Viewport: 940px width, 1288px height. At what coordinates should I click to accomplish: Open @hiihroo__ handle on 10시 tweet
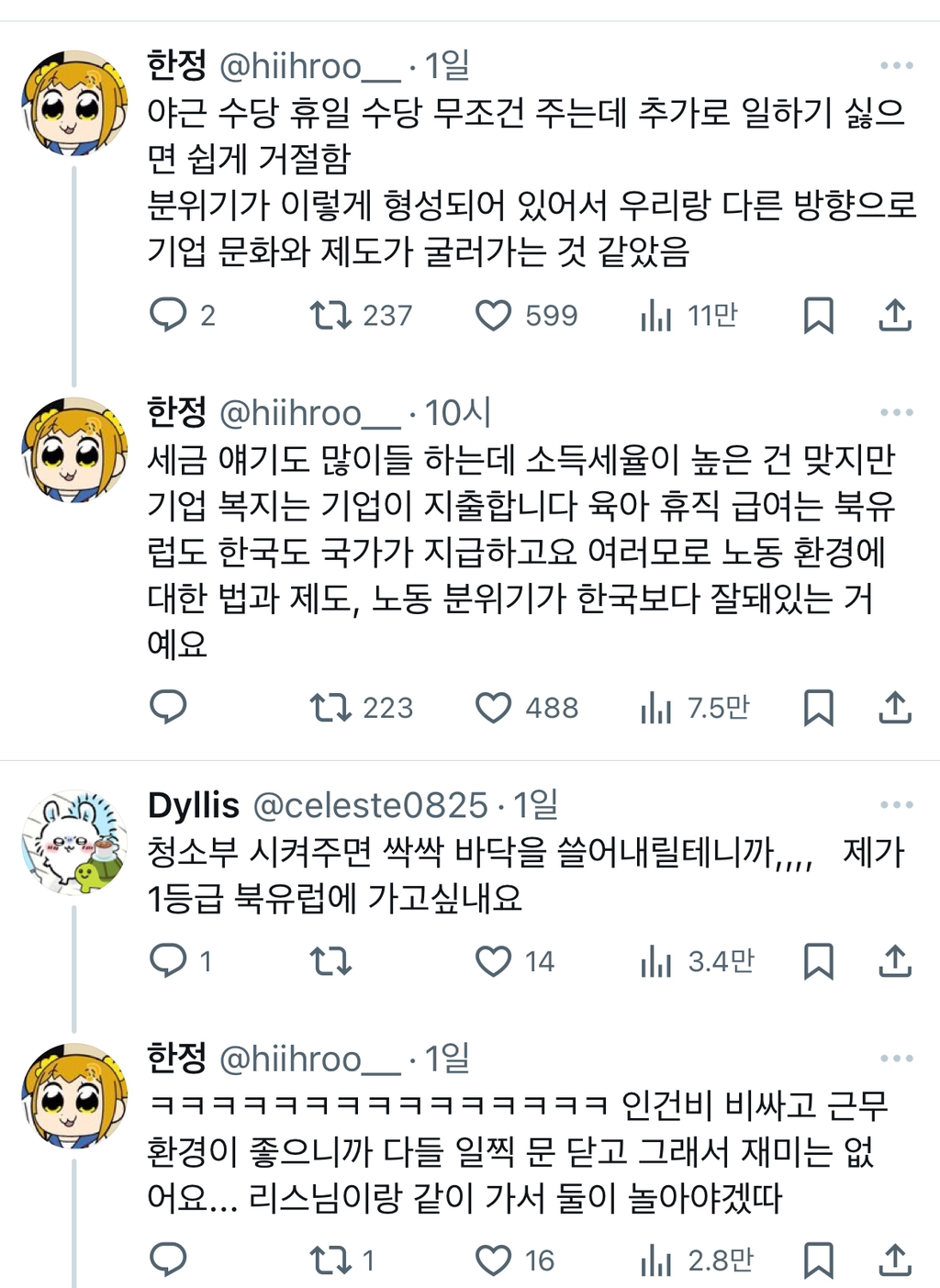309,414
